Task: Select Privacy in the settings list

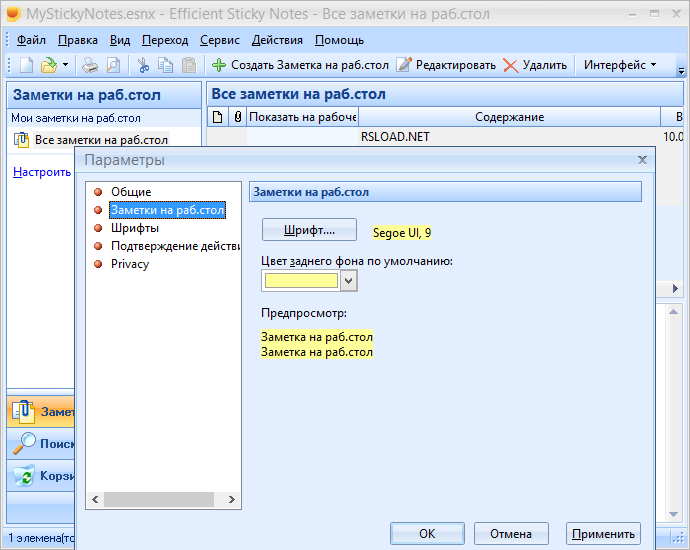Action: (x=130, y=264)
